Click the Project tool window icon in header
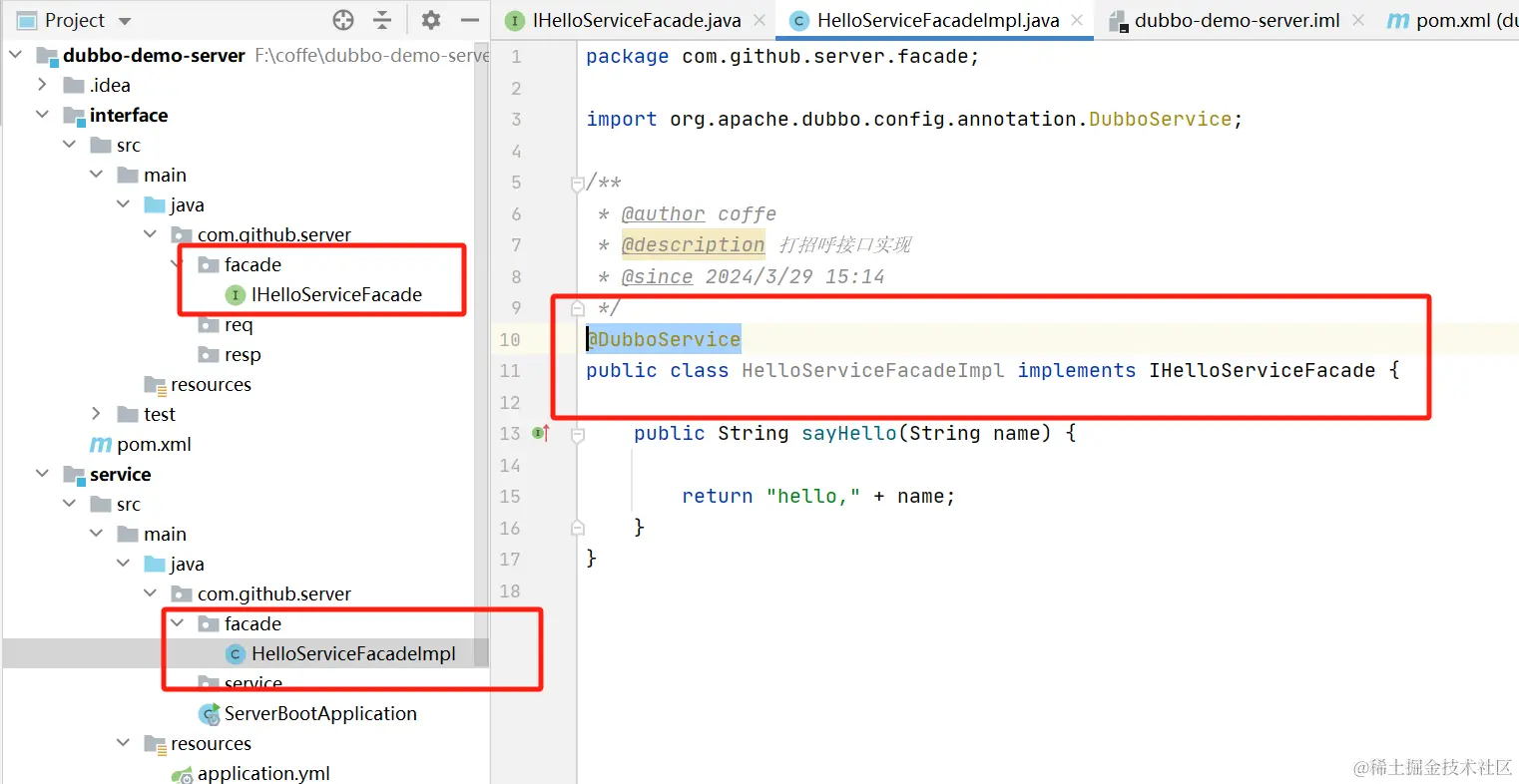The width and height of the screenshot is (1519, 784). pyautogui.click(x=27, y=20)
